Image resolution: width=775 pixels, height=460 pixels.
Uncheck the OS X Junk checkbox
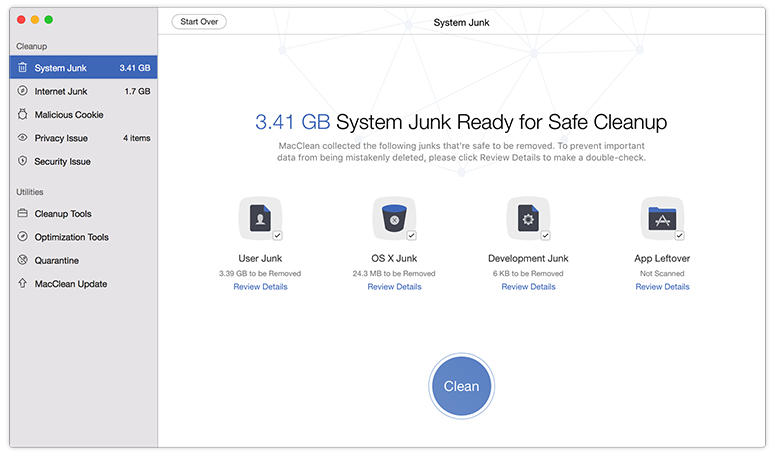click(411, 235)
